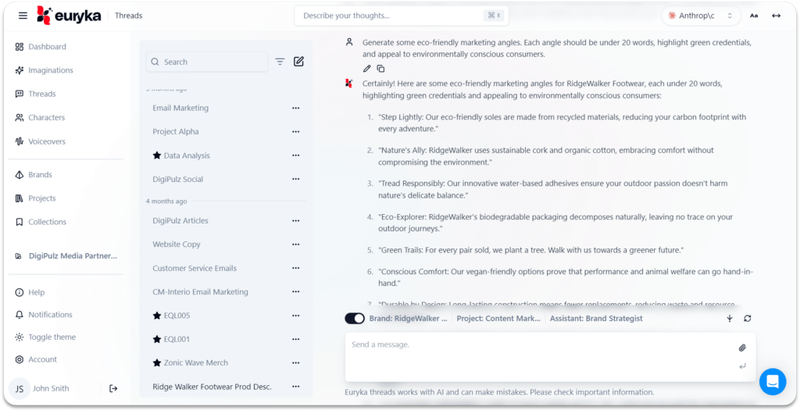
Task: Toggle the light/dark theme
Action: pyautogui.click(x=45, y=337)
